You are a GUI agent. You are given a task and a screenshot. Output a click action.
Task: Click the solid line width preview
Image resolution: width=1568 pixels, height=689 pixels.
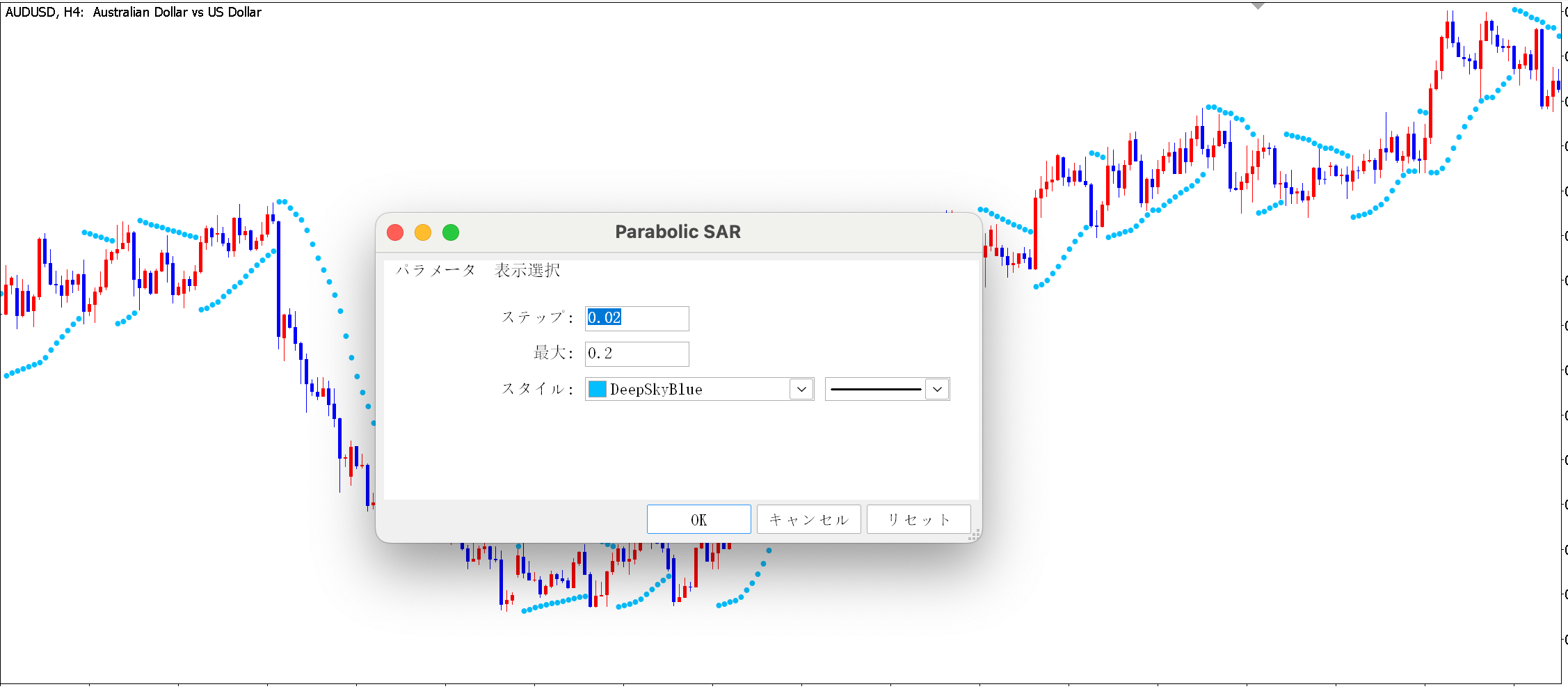(876, 389)
